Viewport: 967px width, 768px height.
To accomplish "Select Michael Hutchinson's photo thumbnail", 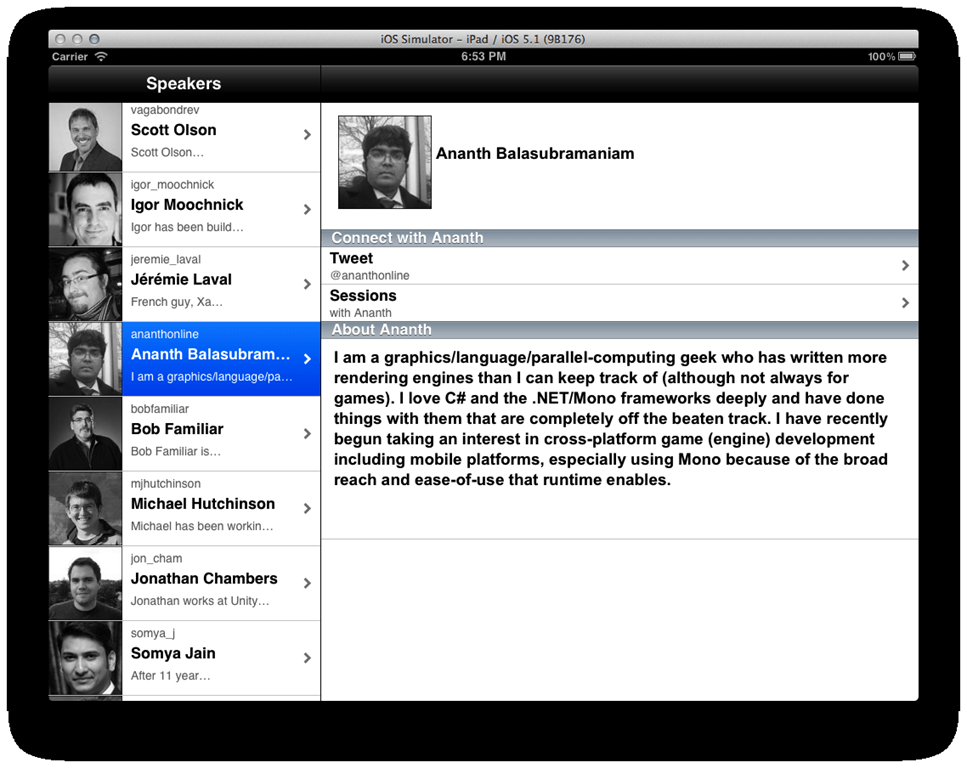I will pos(85,508).
